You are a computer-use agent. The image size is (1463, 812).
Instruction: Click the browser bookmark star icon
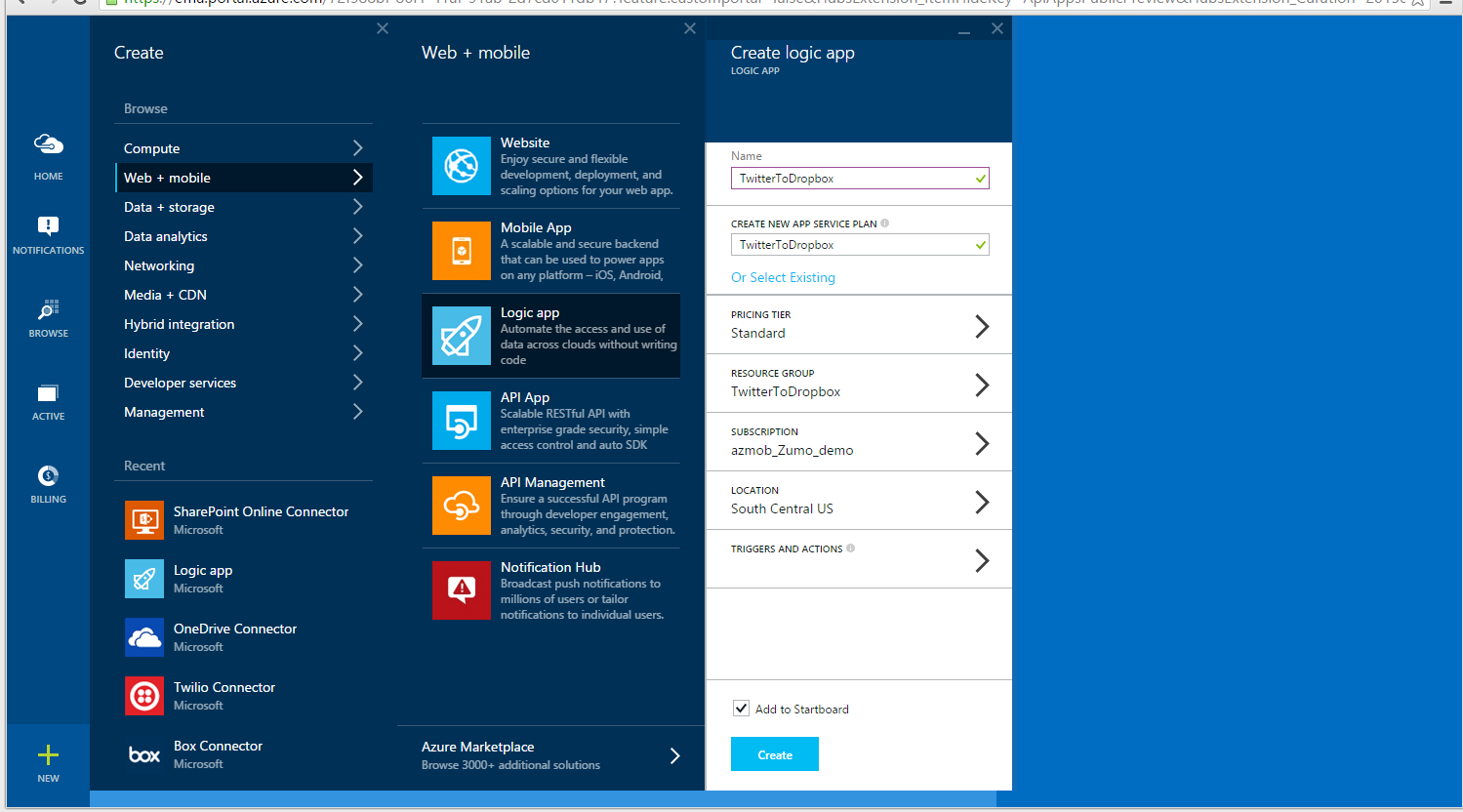click(x=1416, y=2)
